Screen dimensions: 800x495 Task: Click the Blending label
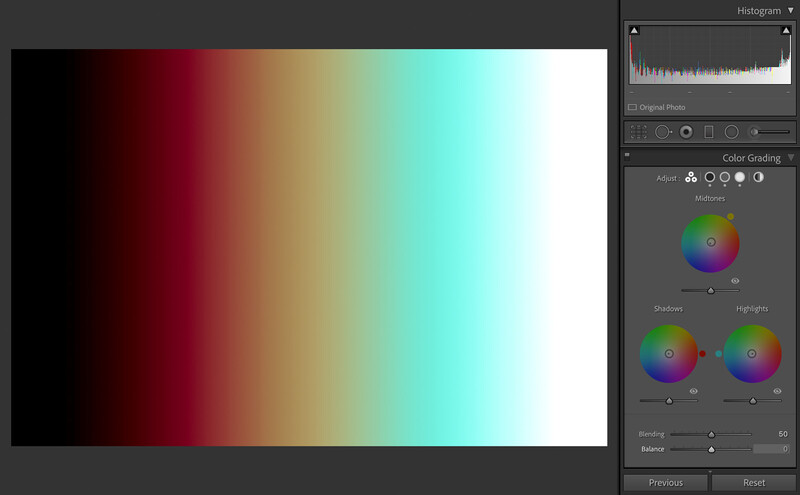coord(652,434)
